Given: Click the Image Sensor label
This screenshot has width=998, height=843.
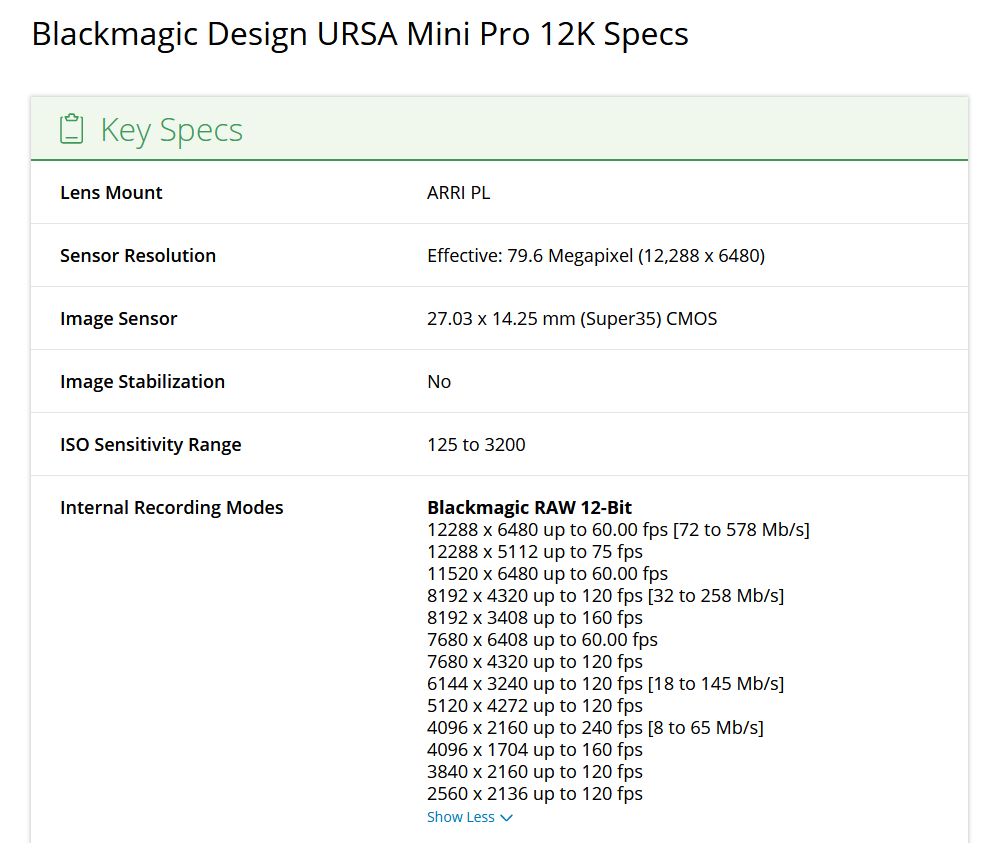Looking at the screenshot, I should click(x=118, y=318).
